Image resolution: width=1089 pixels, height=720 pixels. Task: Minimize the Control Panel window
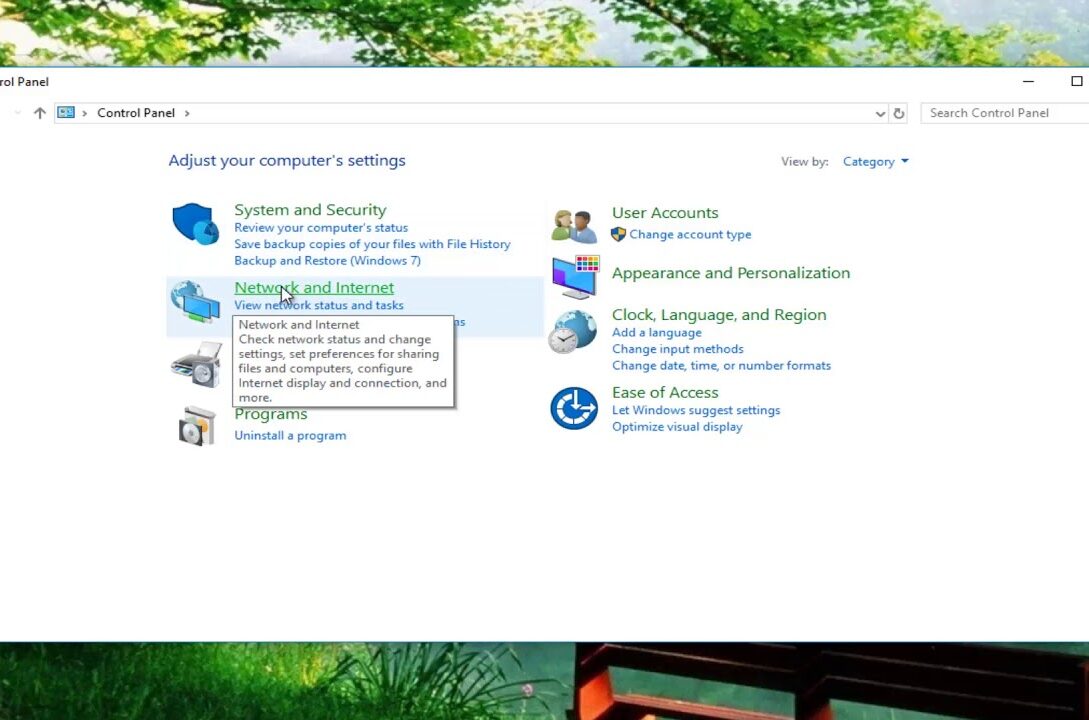point(1029,81)
